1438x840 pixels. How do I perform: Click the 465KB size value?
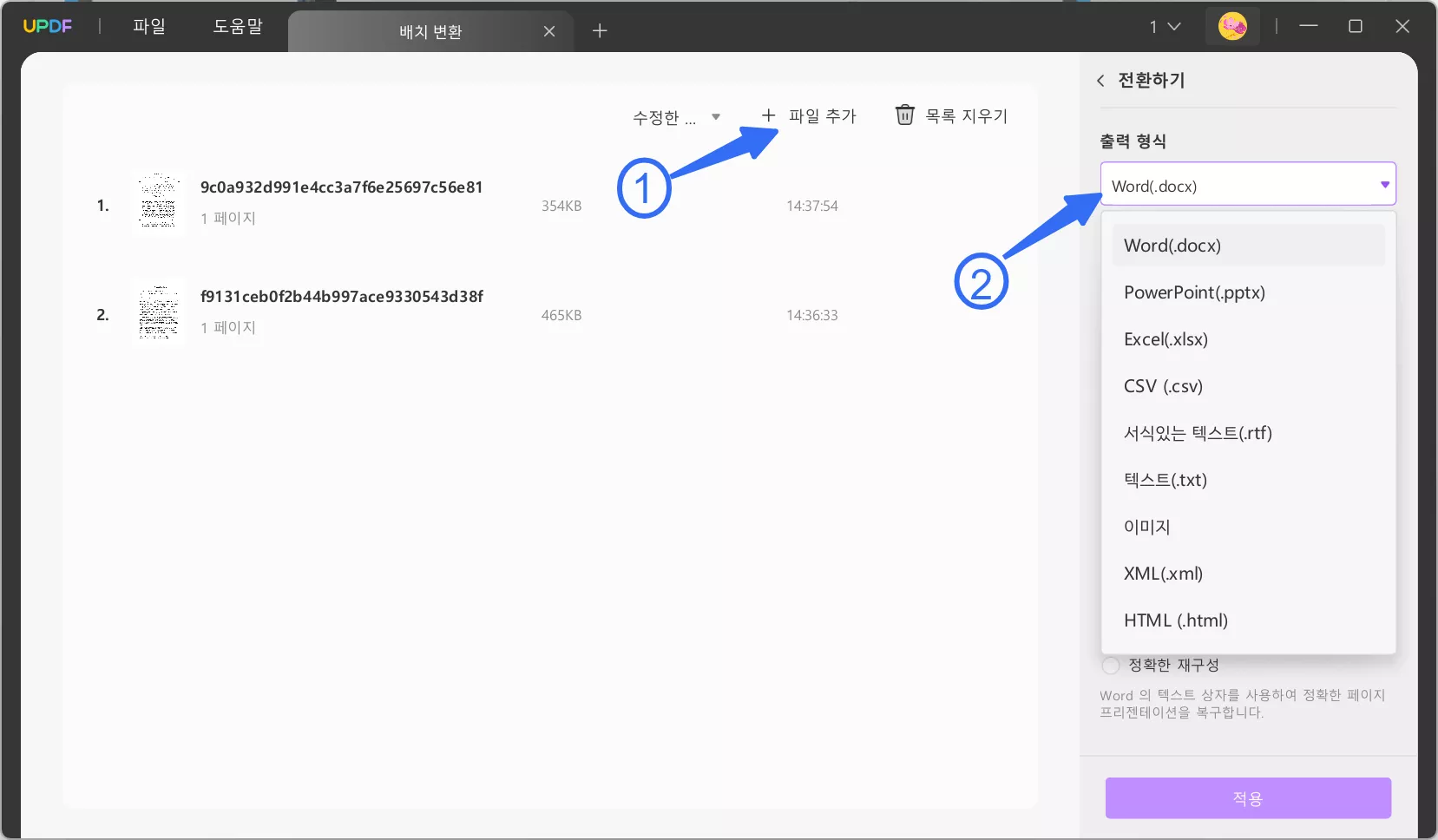pos(561,316)
